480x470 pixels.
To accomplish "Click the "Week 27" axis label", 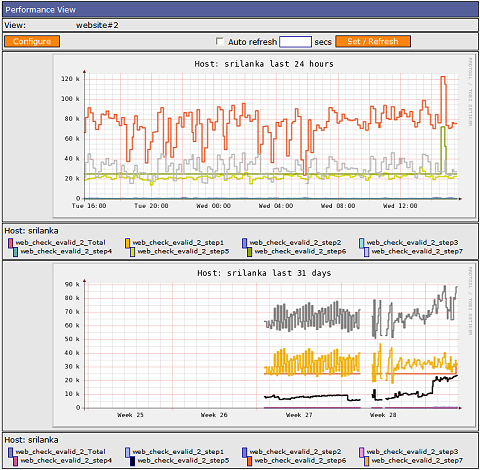I will tap(299, 415).
